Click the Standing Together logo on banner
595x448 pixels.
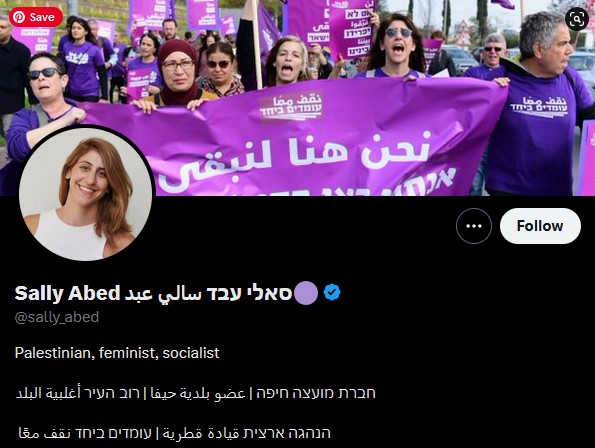click(291, 106)
